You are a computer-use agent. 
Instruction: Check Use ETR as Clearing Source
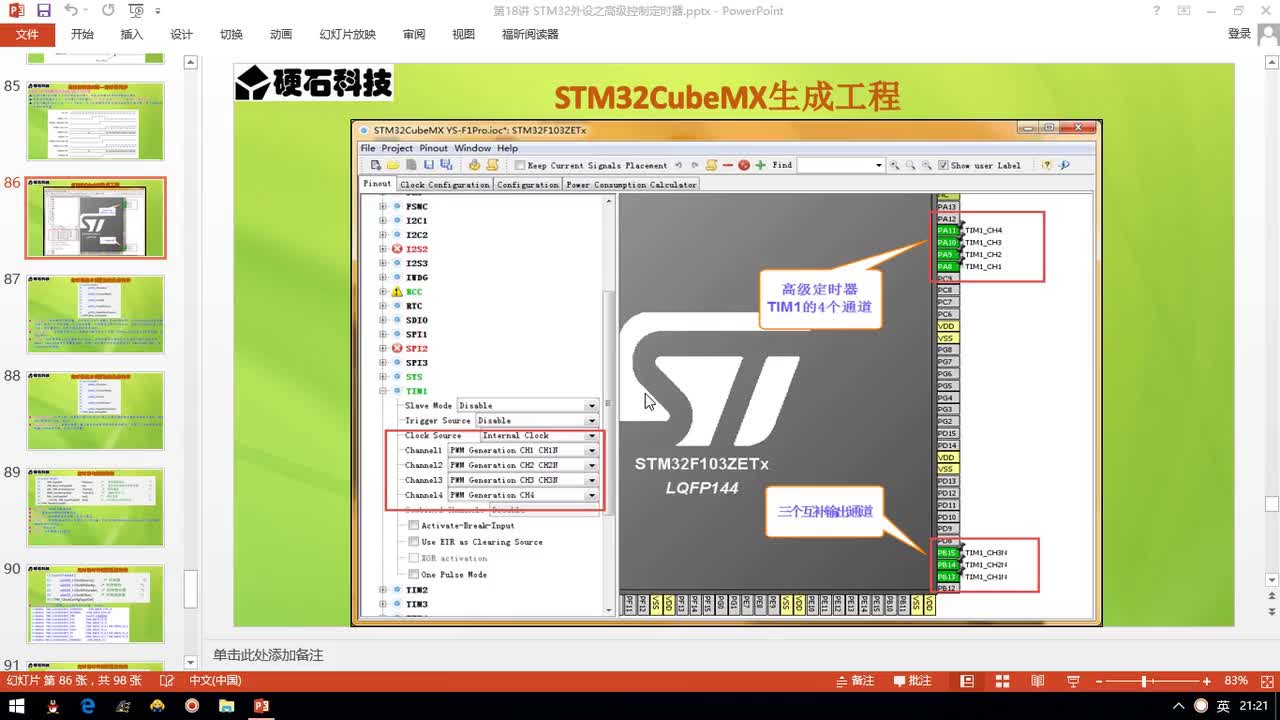(414, 542)
